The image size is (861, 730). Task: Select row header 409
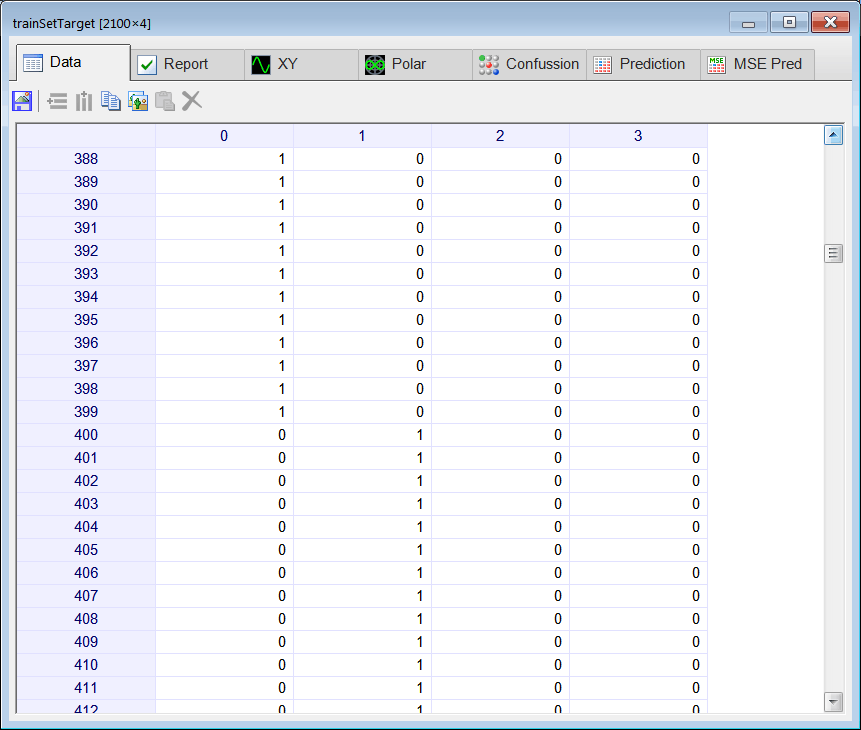tap(86, 642)
